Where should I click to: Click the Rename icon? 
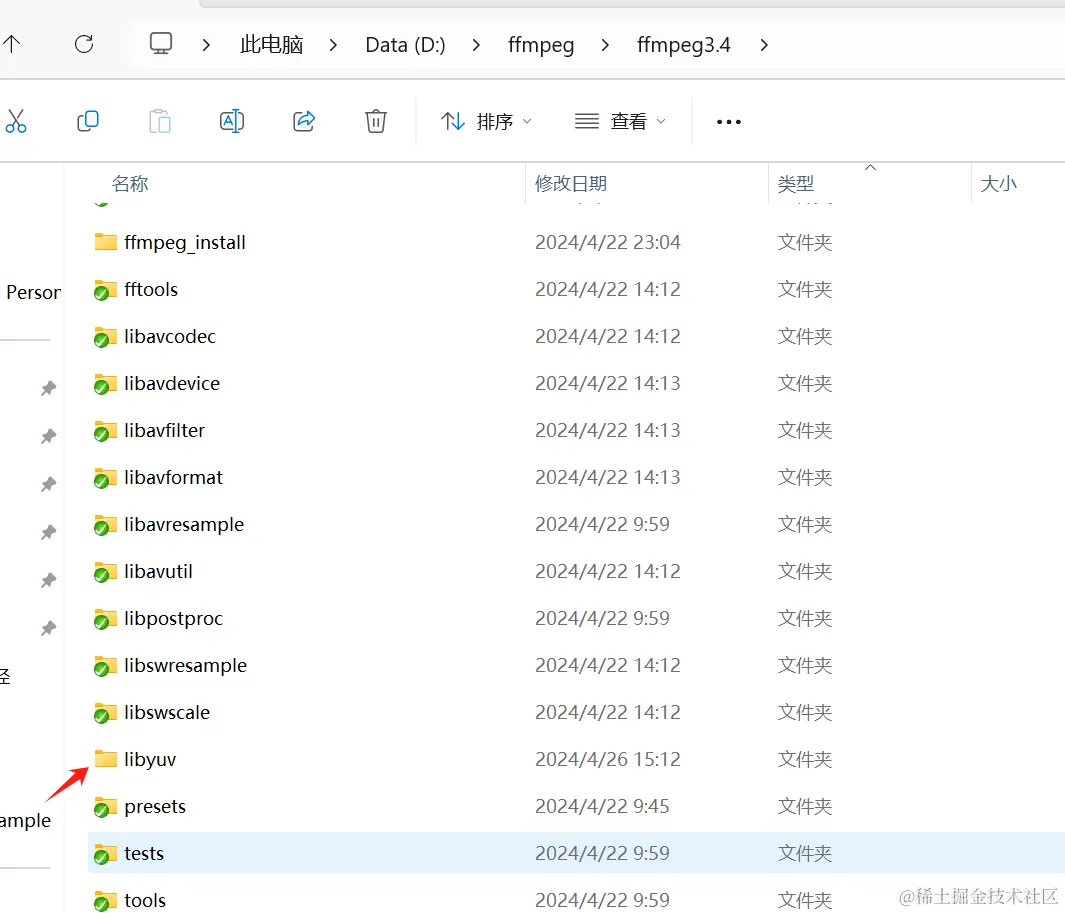click(232, 121)
